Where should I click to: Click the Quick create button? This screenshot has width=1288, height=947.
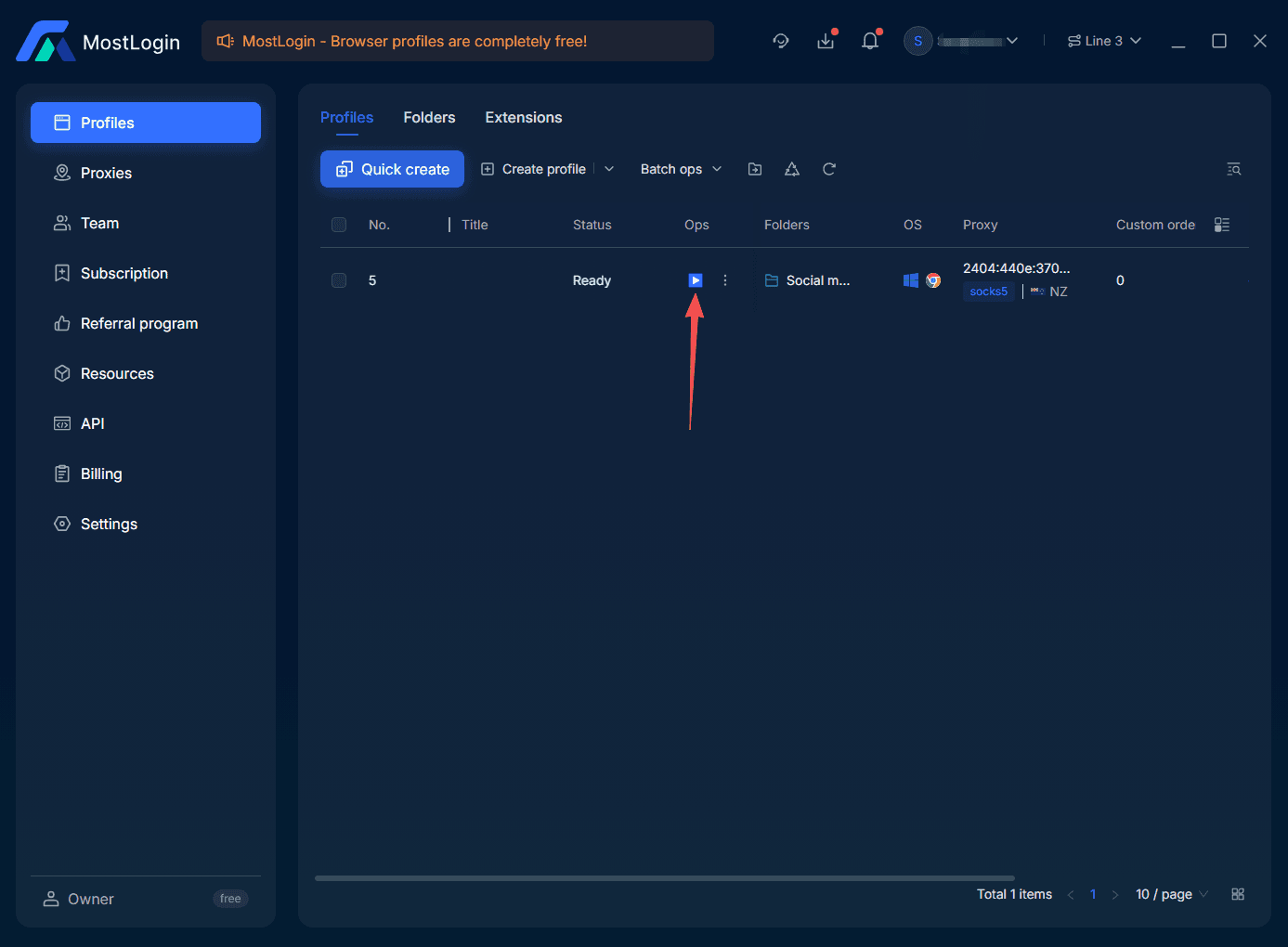(392, 169)
